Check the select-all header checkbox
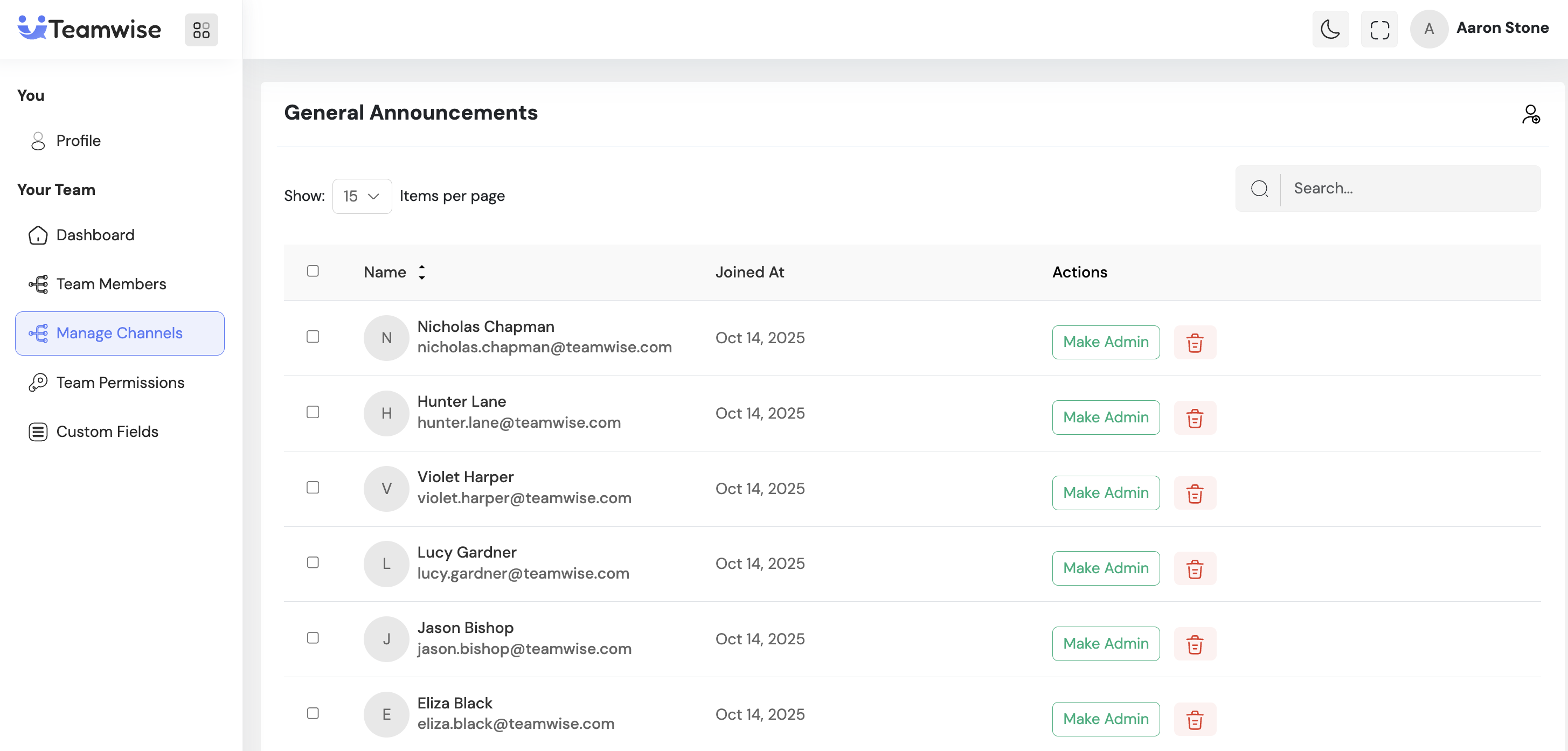 coord(313,271)
